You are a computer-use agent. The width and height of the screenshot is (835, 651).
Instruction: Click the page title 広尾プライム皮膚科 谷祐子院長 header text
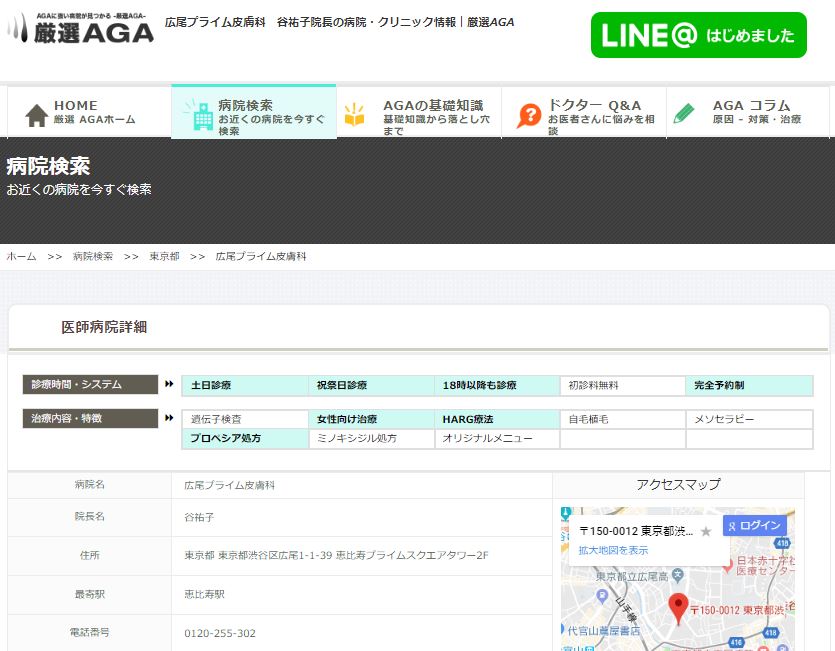[339, 22]
